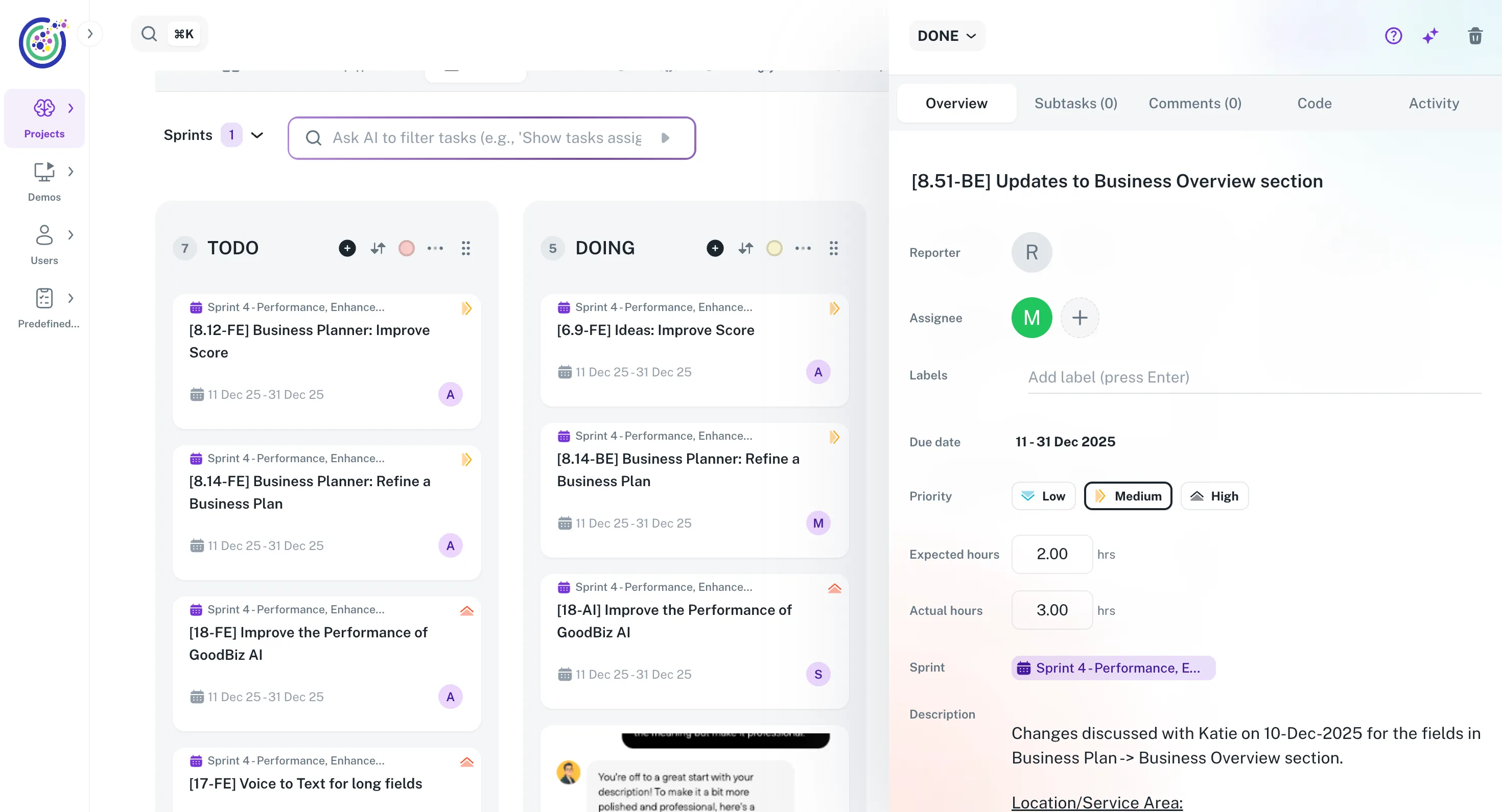1502x812 pixels.
Task: Open TODO column more options menu
Action: [x=435, y=248]
